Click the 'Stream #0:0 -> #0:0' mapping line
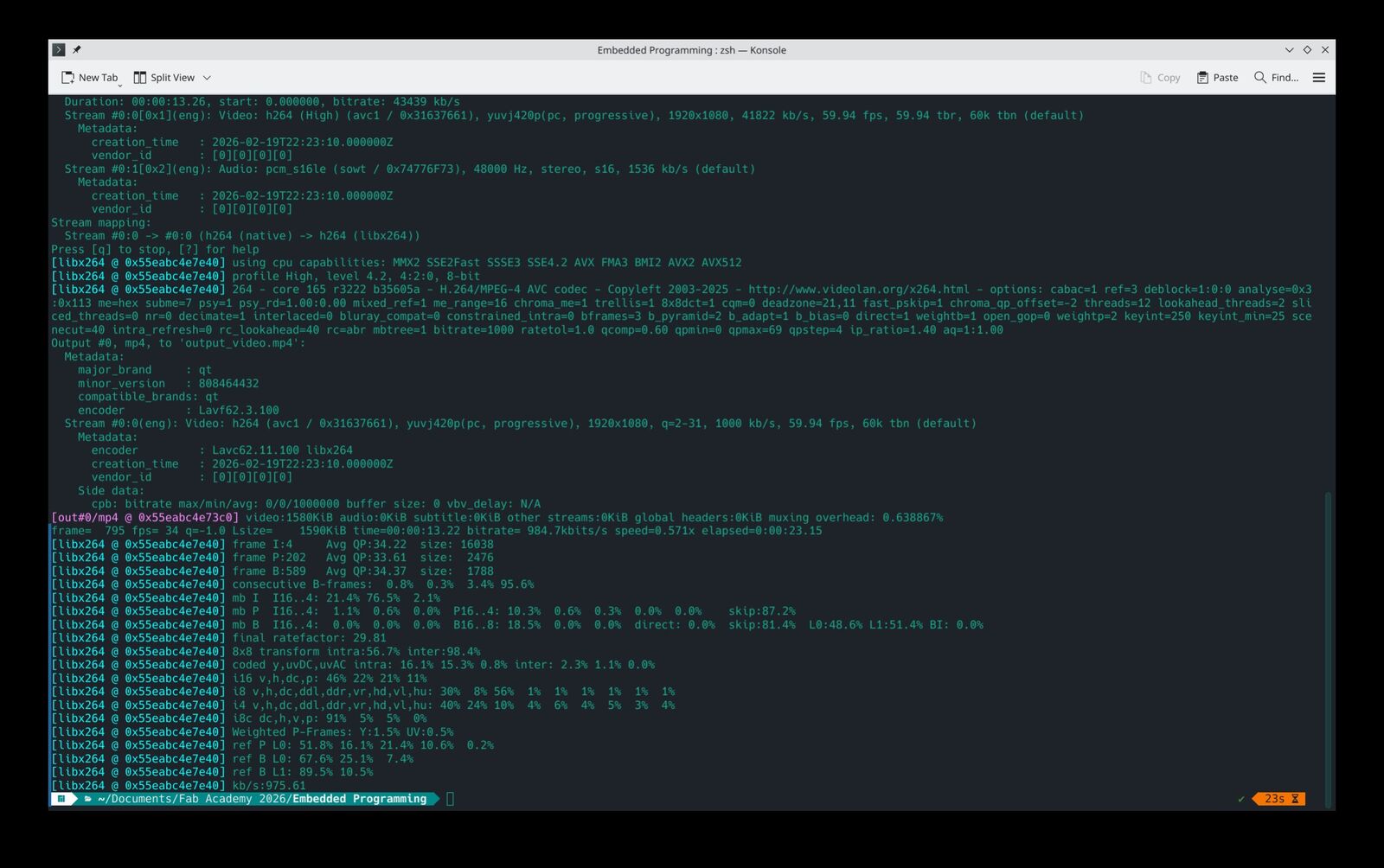 tap(242, 236)
